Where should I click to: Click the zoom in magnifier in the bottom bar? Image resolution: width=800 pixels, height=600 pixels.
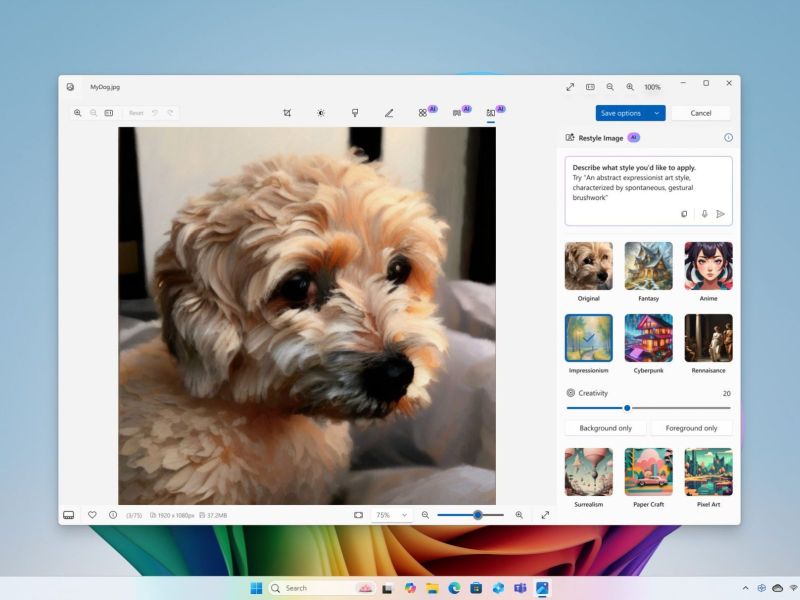pyautogui.click(x=519, y=515)
